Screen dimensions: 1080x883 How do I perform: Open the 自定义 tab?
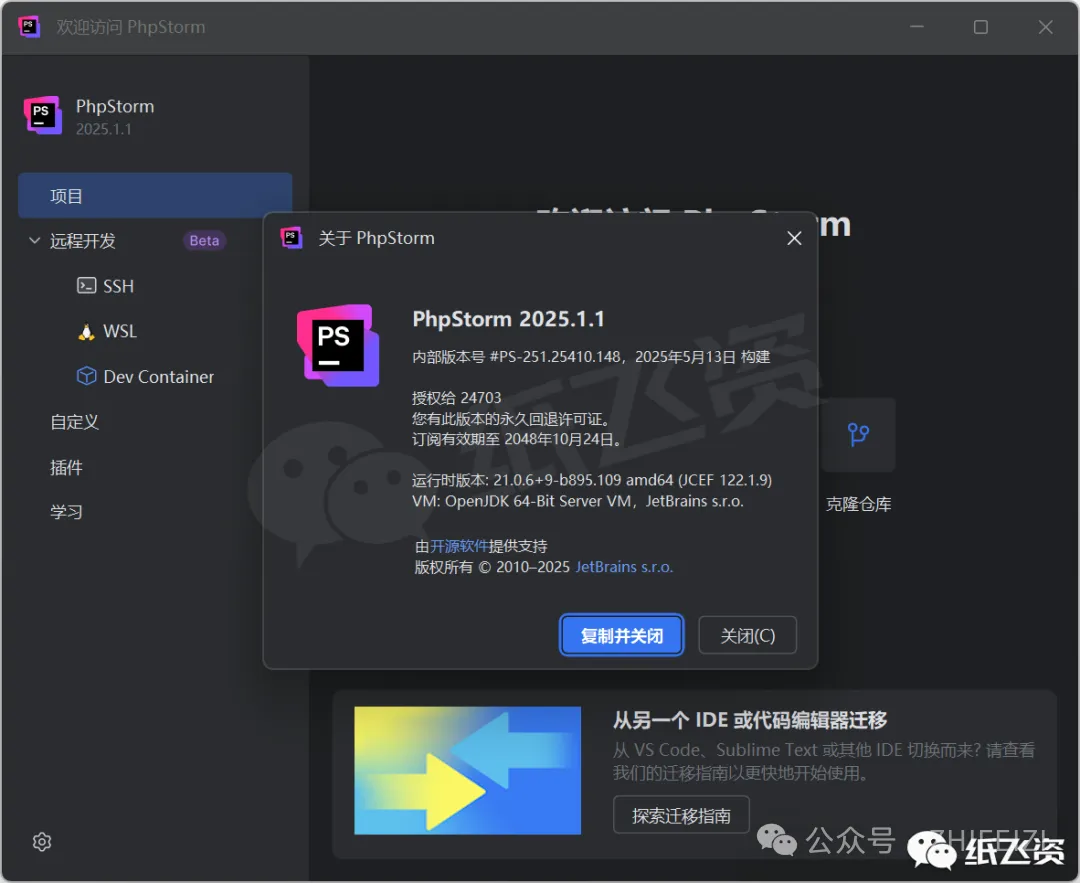tap(74, 422)
